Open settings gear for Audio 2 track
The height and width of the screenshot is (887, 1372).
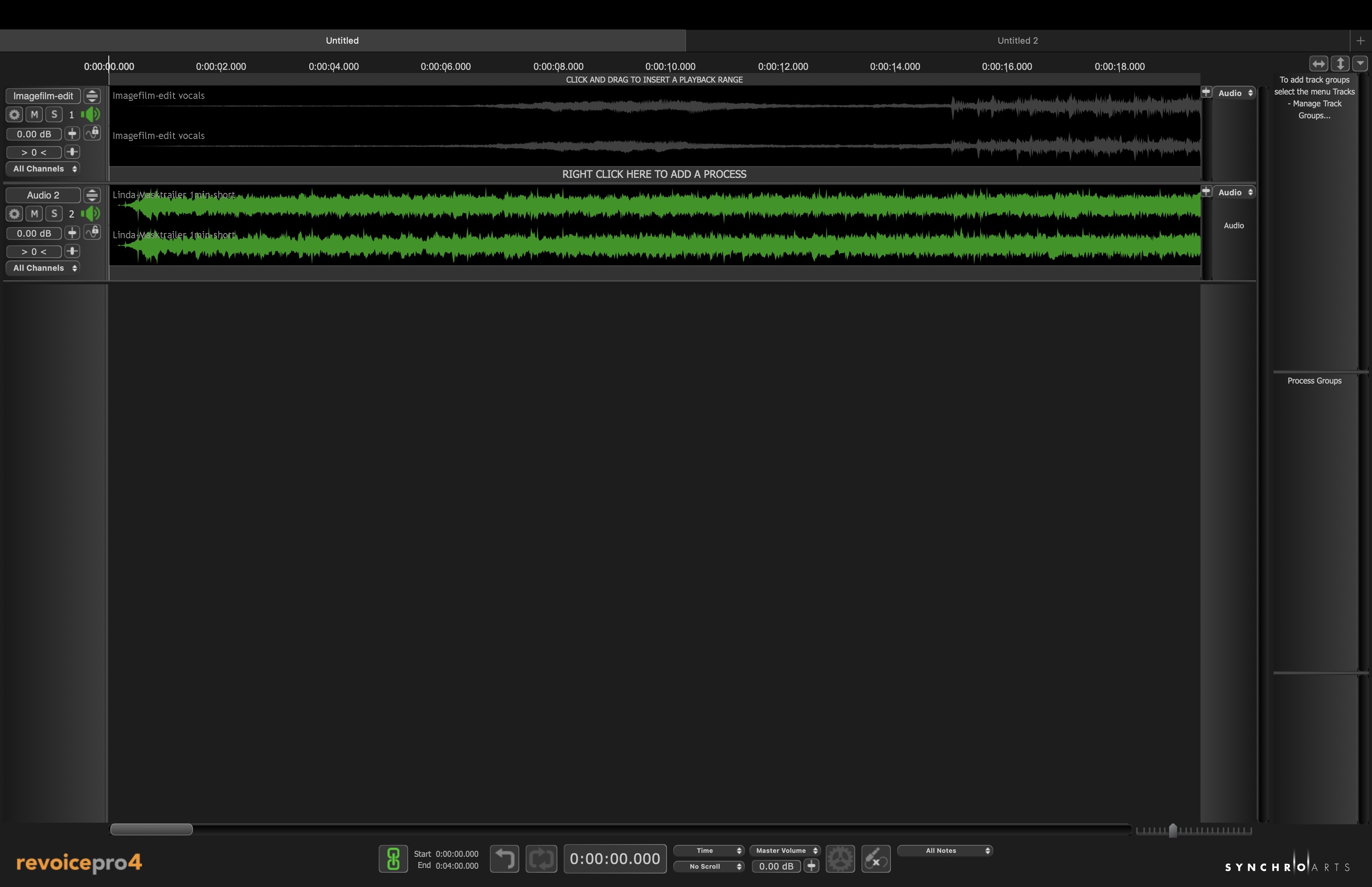(14, 214)
